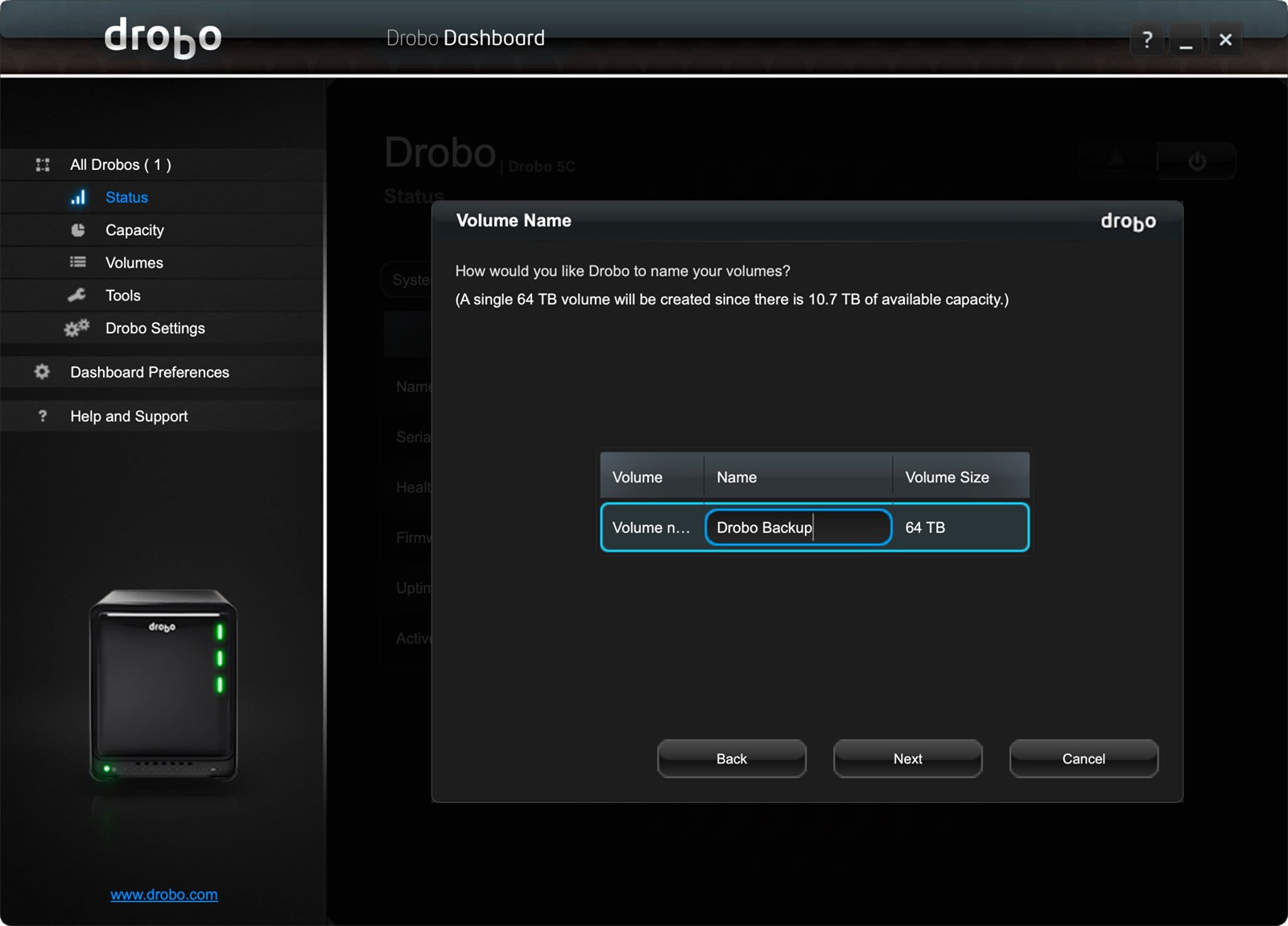Click the Dashboard Preferences gear icon
Image resolution: width=1288 pixels, height=926 pixels.
click(x=42, y=372)
